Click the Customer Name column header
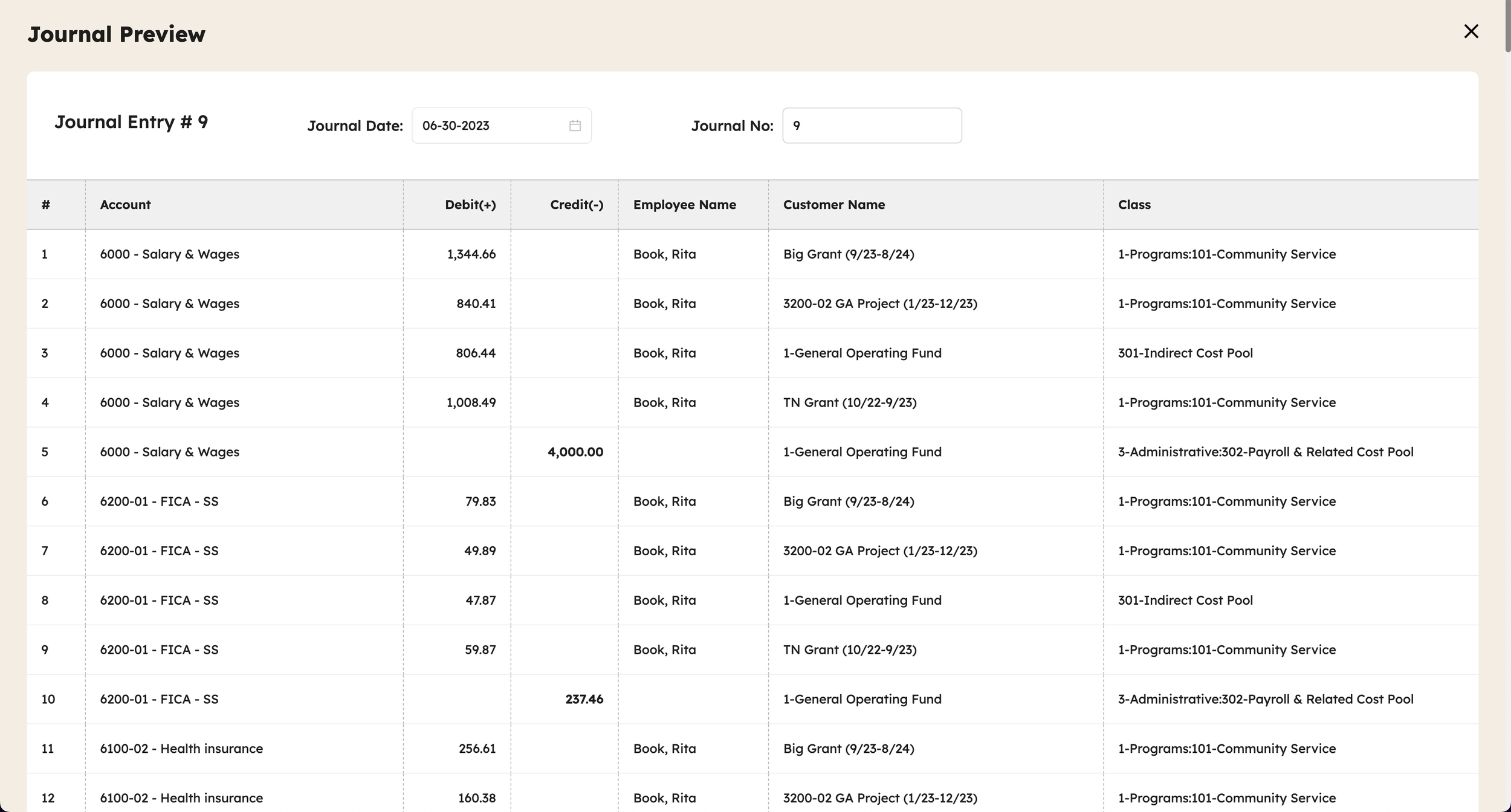This screenshot has width=1511, height=812. 833,205
